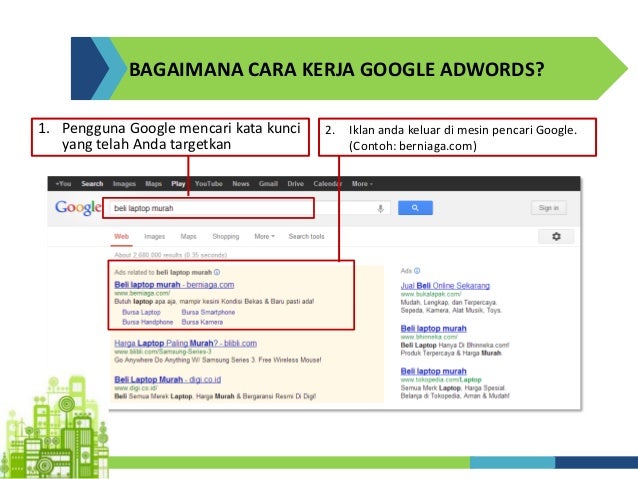Open Drive in the top black bar
The width and height of the screenshot is (638, 479).
[295, 184]
